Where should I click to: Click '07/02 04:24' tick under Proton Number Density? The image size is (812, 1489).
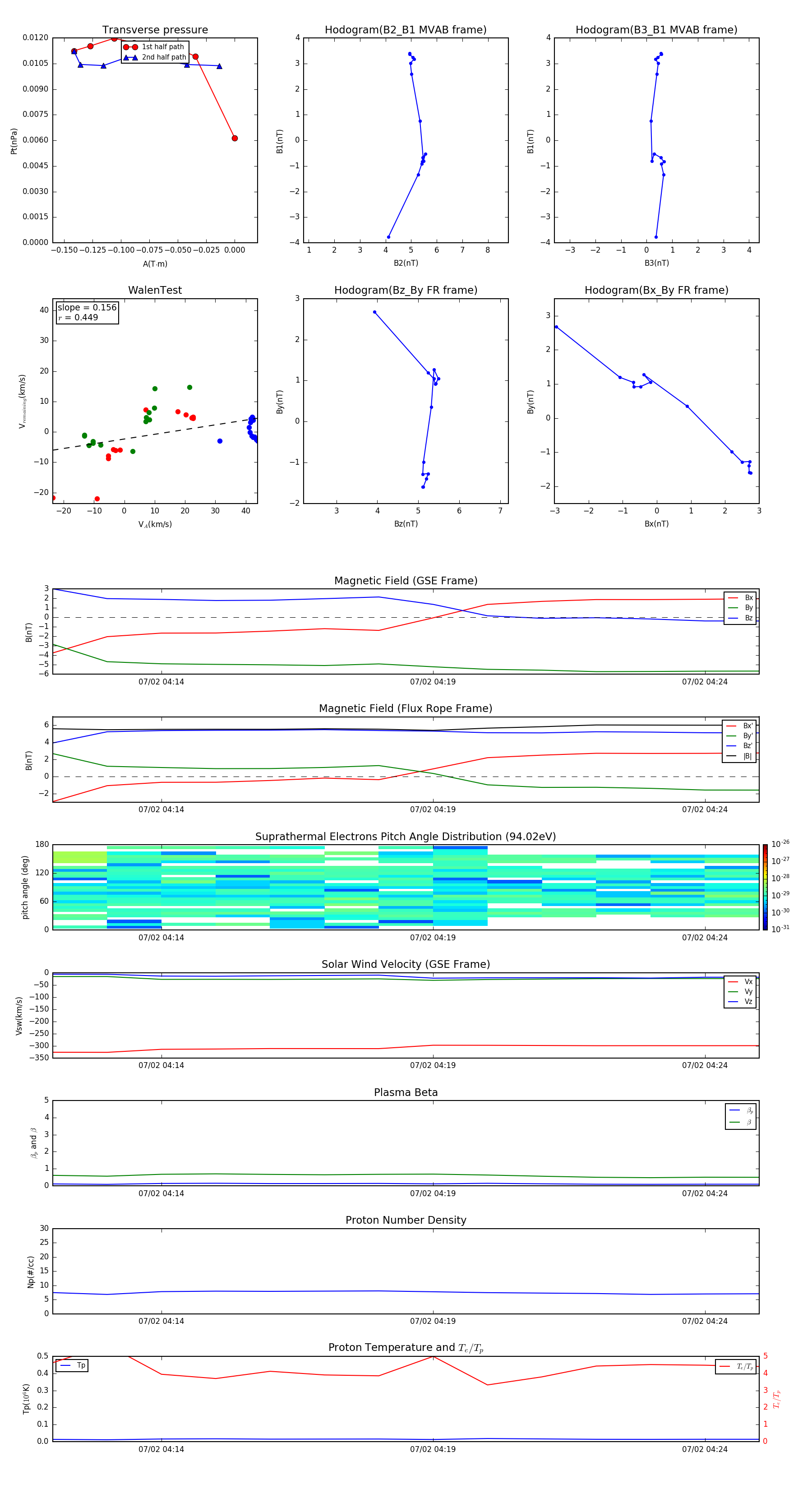[x=705, y=1321]
